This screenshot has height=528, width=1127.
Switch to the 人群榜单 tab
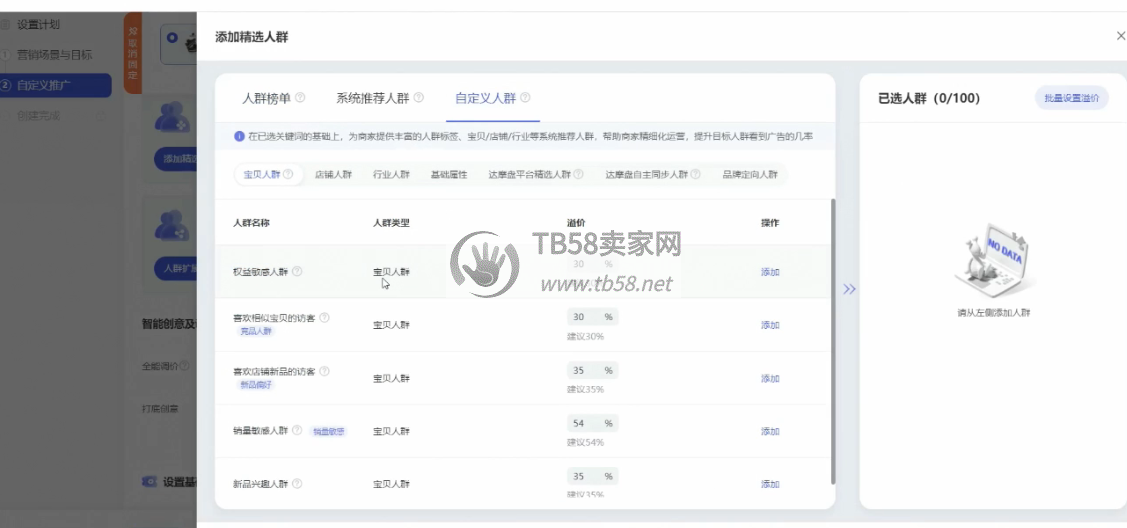[x=266, y=98]
